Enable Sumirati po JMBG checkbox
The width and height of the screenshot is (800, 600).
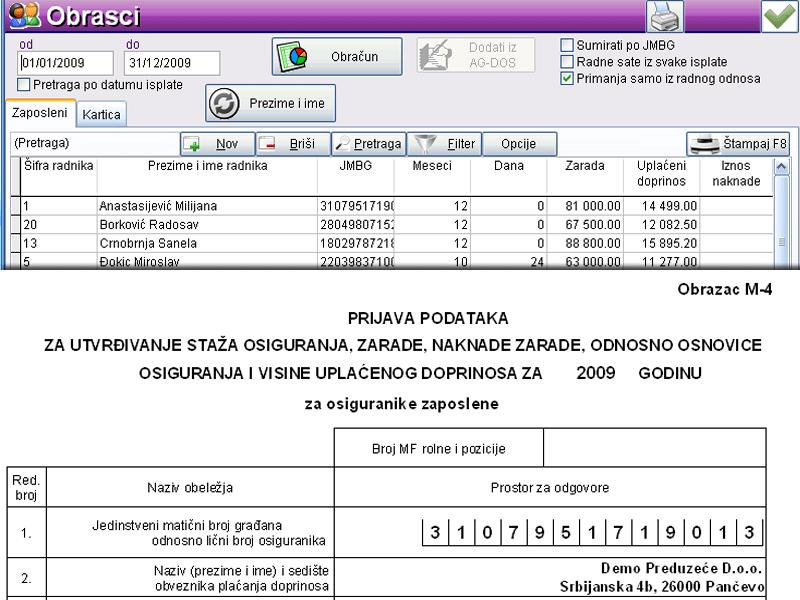(567, 45)
